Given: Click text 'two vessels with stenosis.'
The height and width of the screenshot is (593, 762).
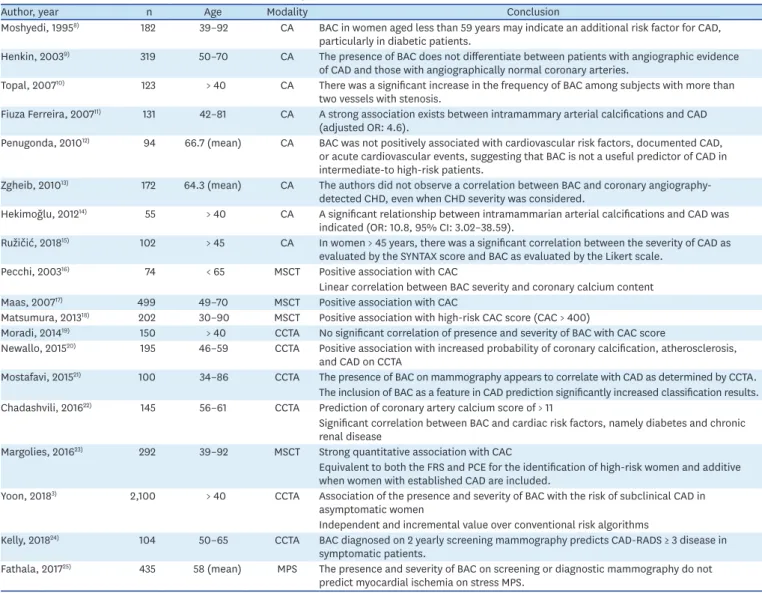Looking at the screenshot, I should (x=380, y=99).
